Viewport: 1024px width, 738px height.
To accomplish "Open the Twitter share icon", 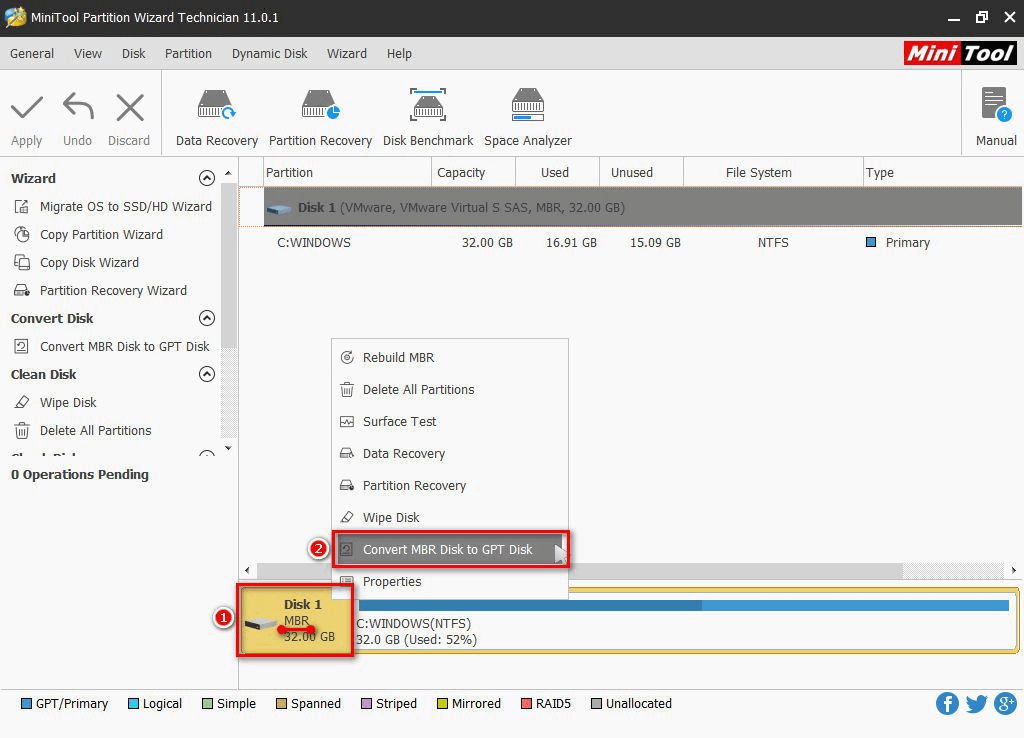I will pyautogui.click(x=976, y=703).
